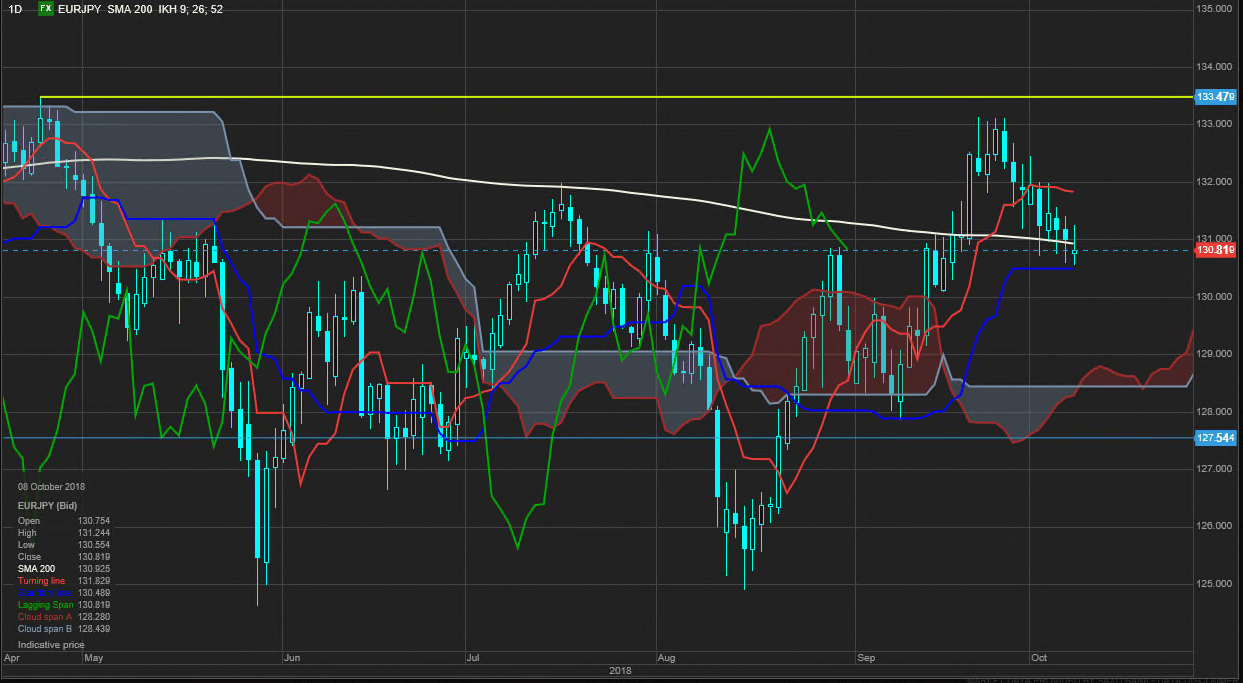Click the Sep label on the time axis
This screenshot has width=1243, height=683.
[866, 659]
